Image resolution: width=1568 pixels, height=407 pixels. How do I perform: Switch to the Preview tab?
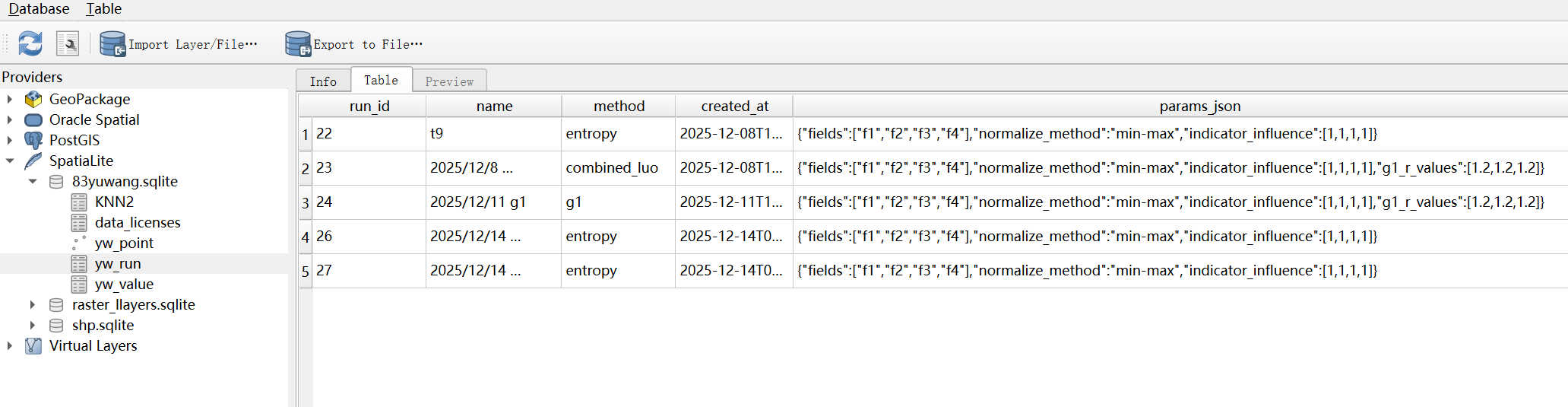(449, 81)
